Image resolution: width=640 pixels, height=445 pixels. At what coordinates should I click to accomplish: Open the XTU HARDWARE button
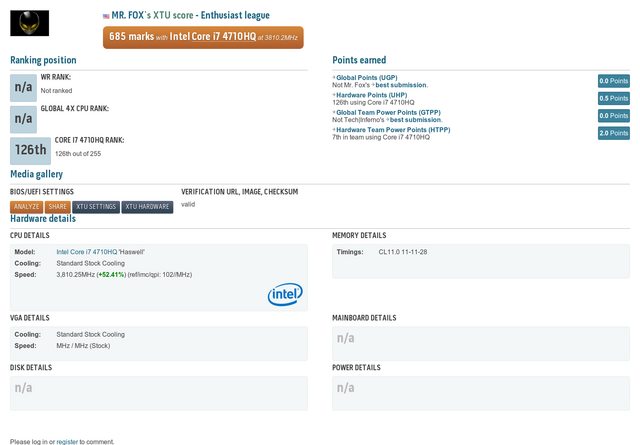147,207
